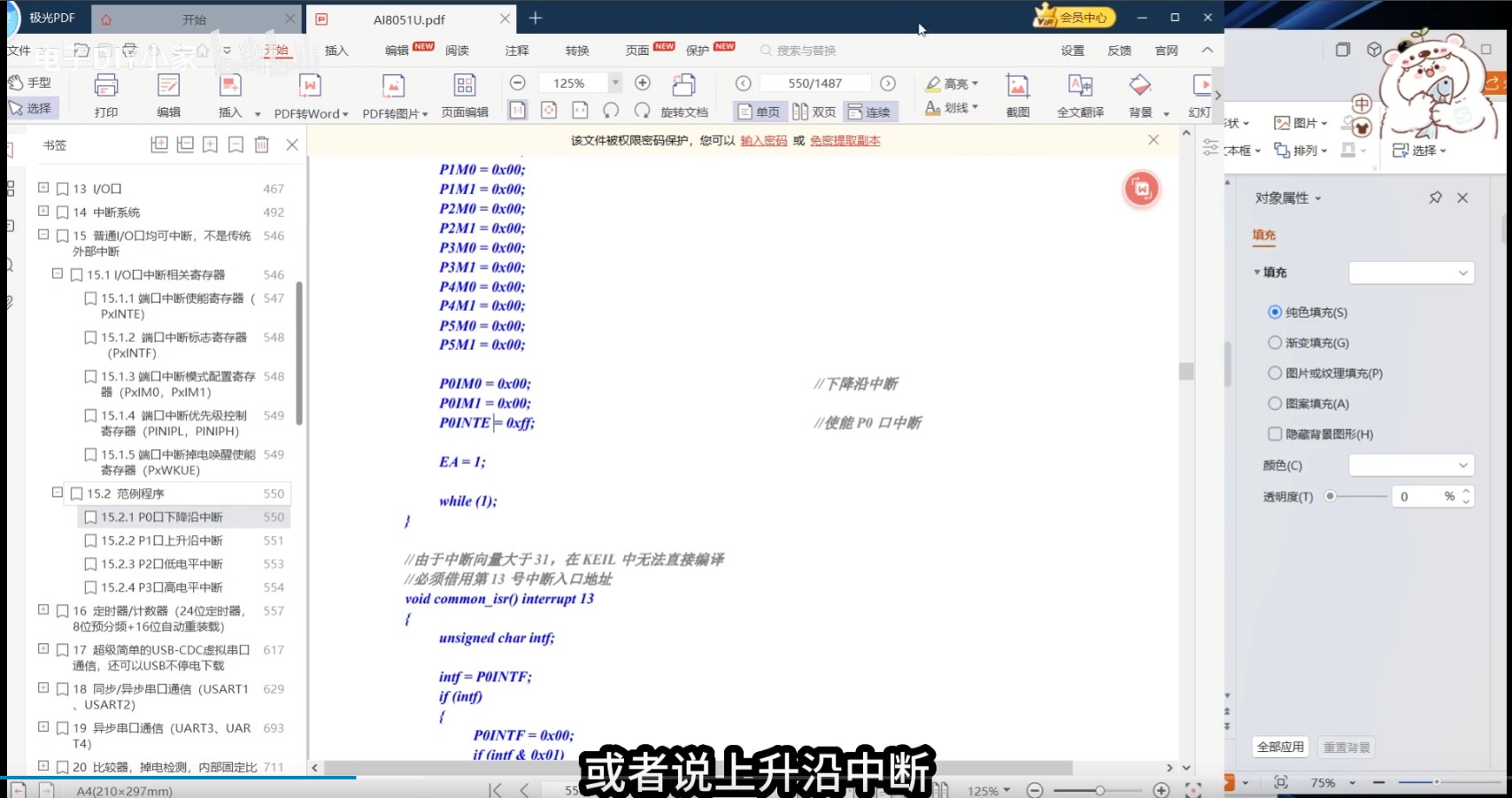This screenshot has height=798, width=1512.
Task: Select the 高亮 highlight tool
Action: pyautogui.click(x=951, y=82)
